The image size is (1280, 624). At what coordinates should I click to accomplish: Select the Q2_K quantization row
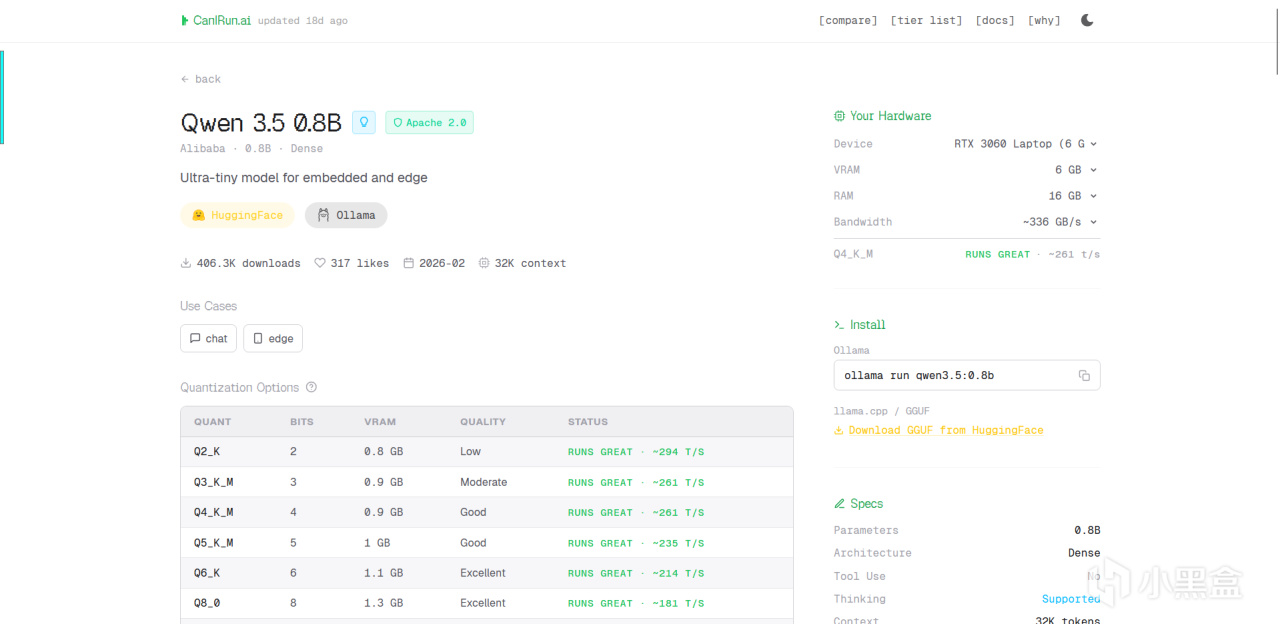coord(486,452)
